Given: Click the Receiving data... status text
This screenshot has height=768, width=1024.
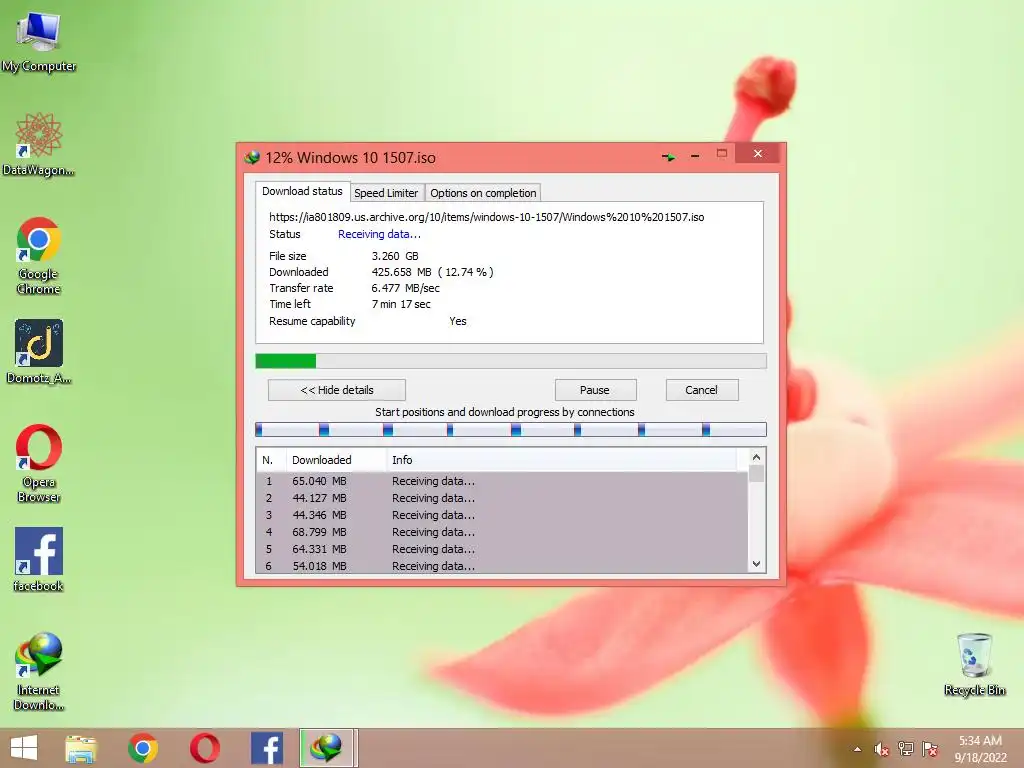Looking at the screenshot, I should [x=379, y=234].
